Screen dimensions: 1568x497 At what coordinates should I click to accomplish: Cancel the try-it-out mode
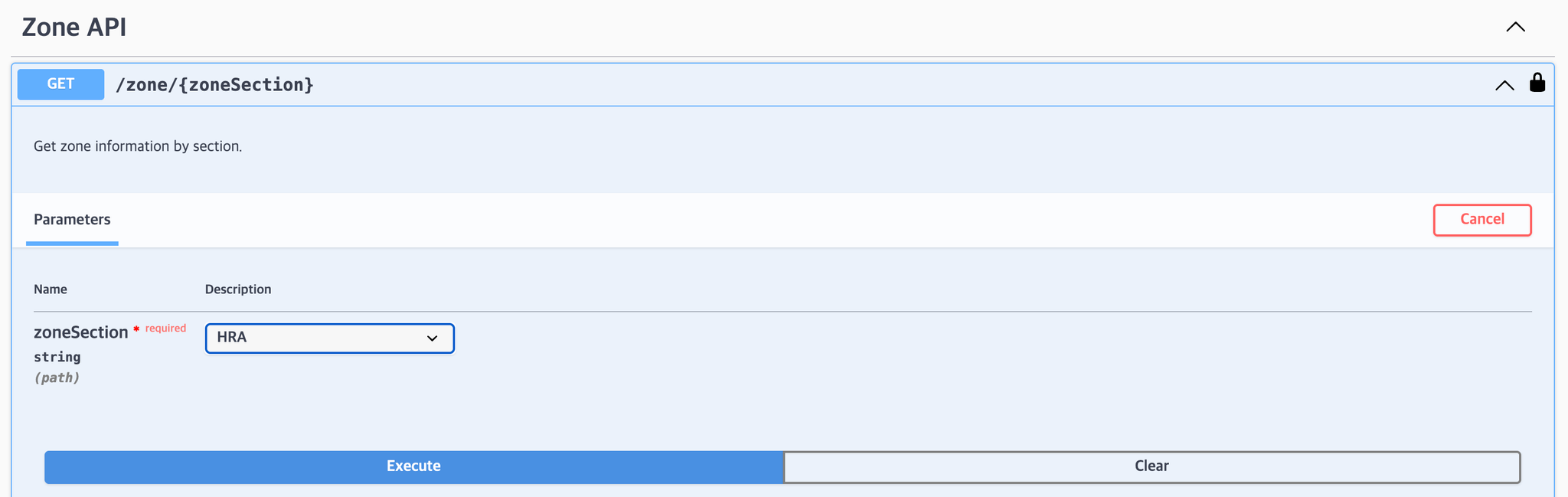(x=1482, y=220)
